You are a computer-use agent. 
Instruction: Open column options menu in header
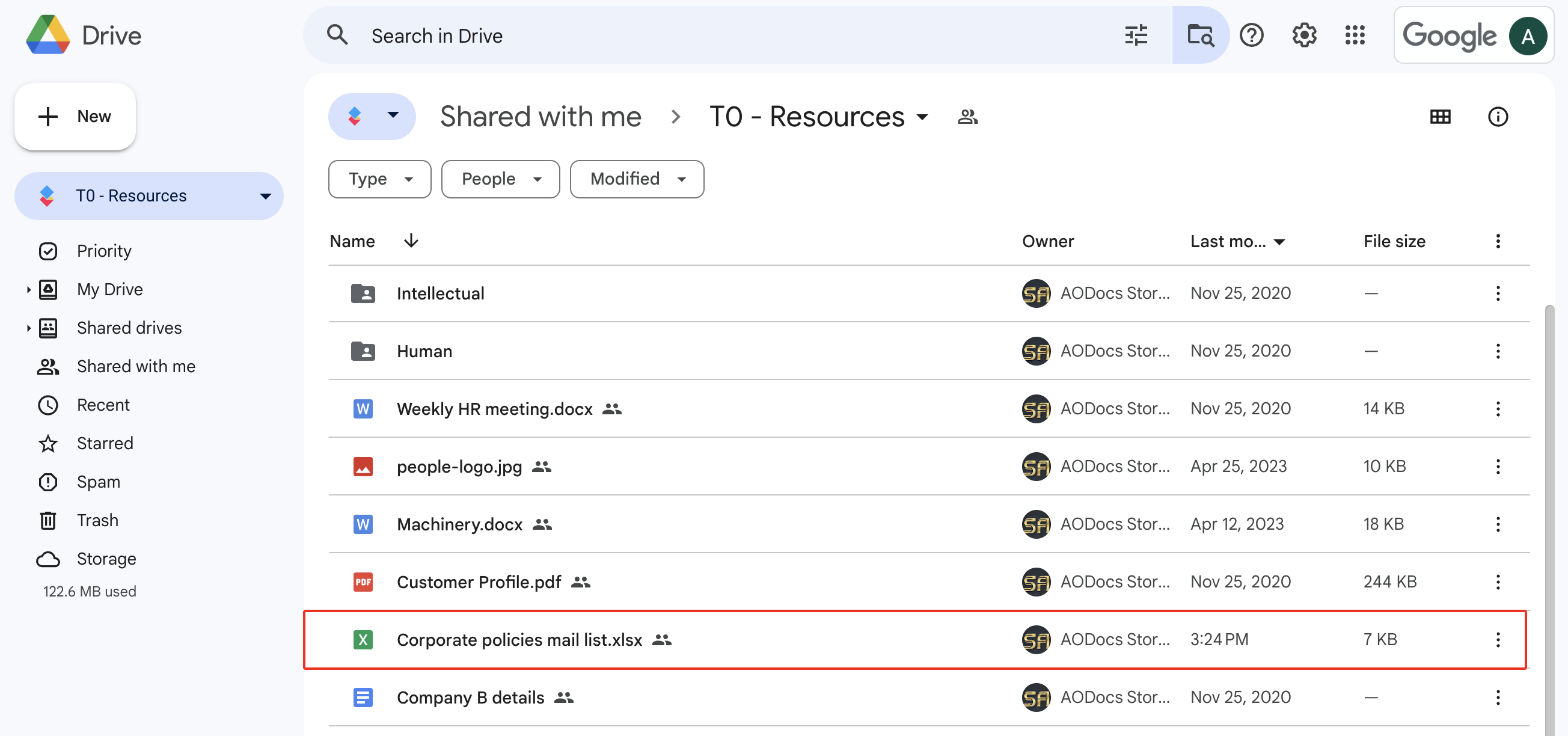click(1498, 241)
